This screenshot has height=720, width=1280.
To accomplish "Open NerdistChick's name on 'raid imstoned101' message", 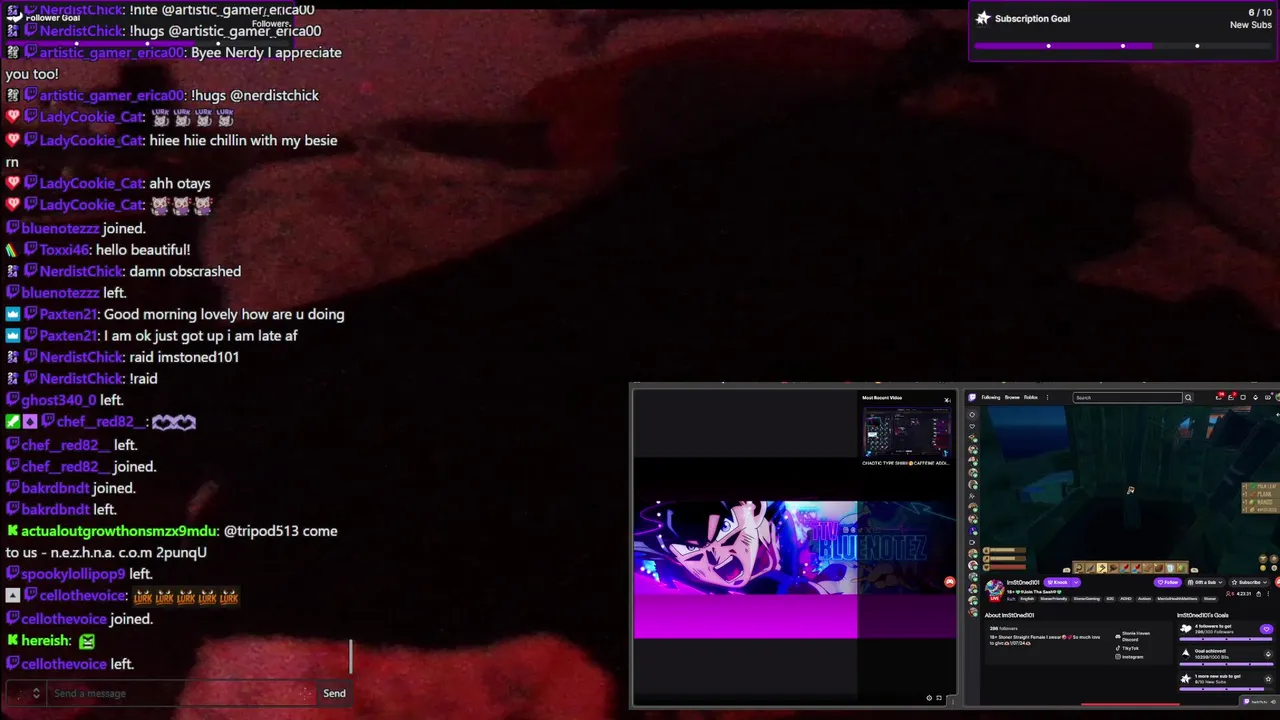I will [x=81, y=357].
